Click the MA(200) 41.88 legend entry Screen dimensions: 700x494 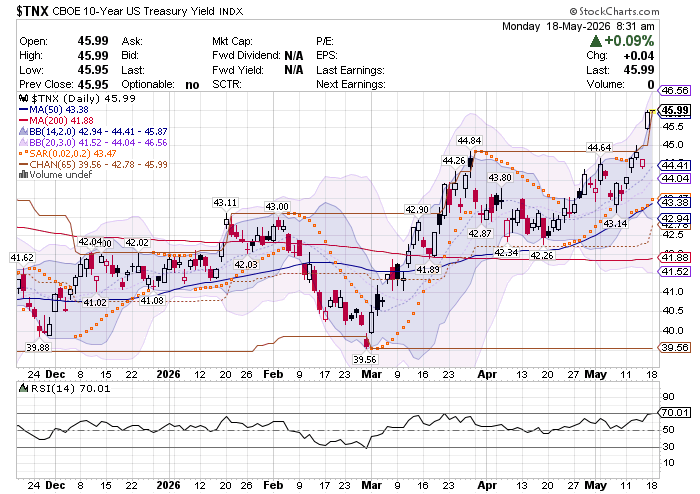[61, 120]
